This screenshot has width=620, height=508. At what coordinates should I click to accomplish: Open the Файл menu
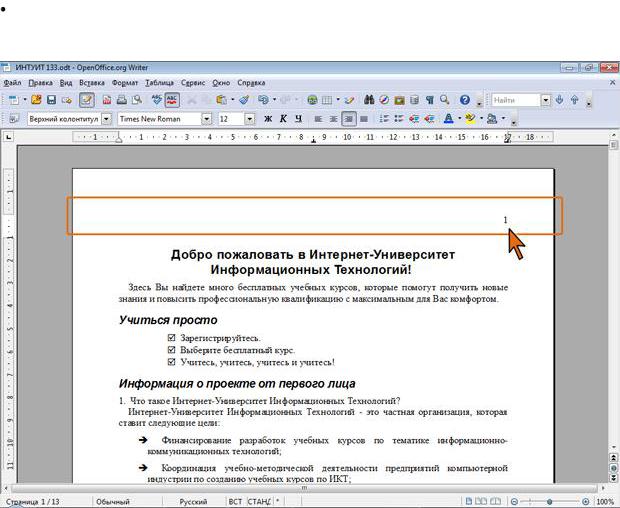(x=12, y=83)
